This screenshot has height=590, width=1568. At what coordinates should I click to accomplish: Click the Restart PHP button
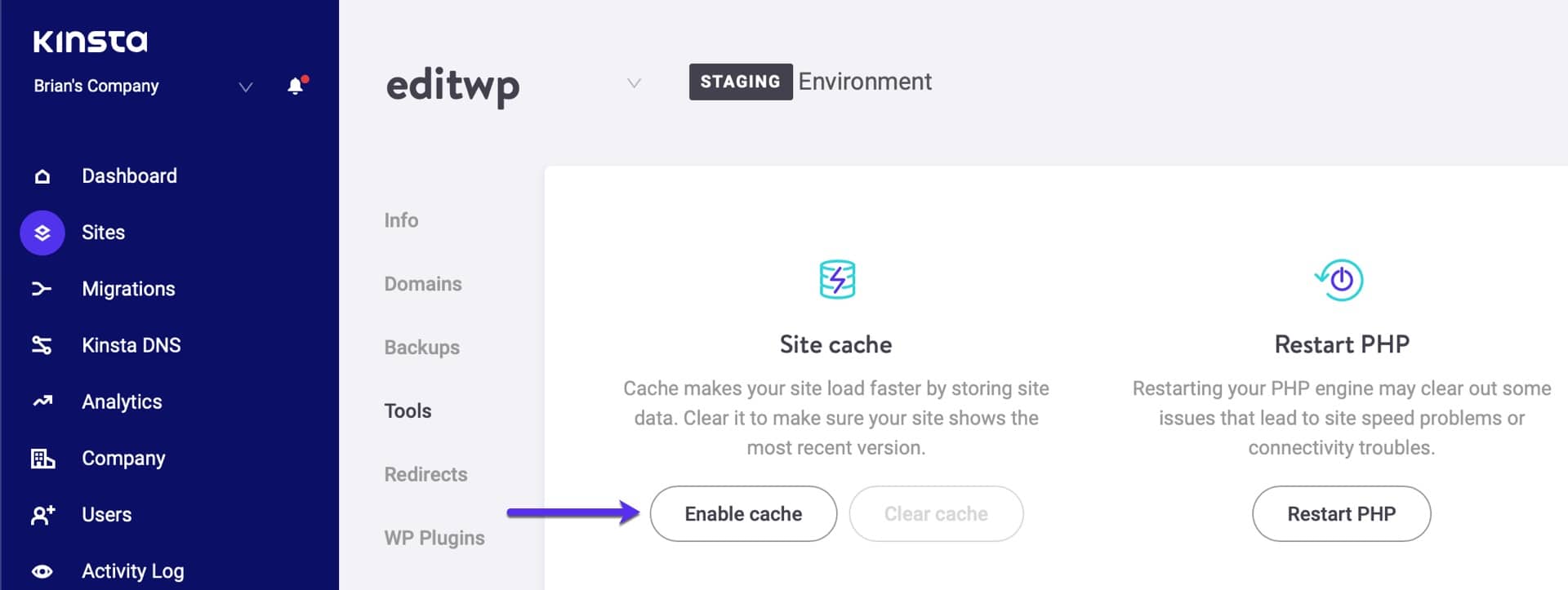1341,514
